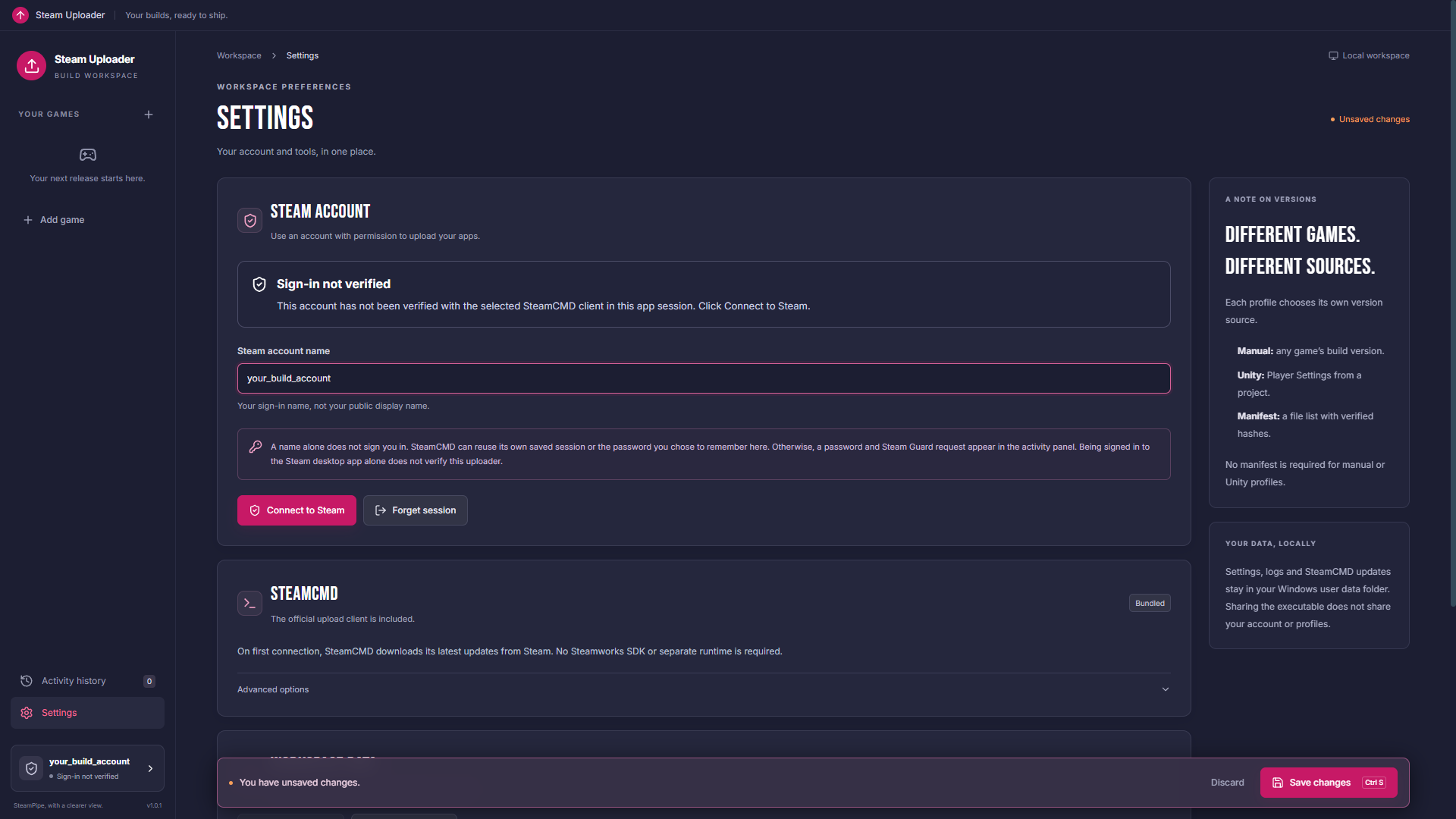Image resolution: width=1456 pixels, height=819 pixels.
Task: Click the shield icon on account card
Action: coord(31,768)
